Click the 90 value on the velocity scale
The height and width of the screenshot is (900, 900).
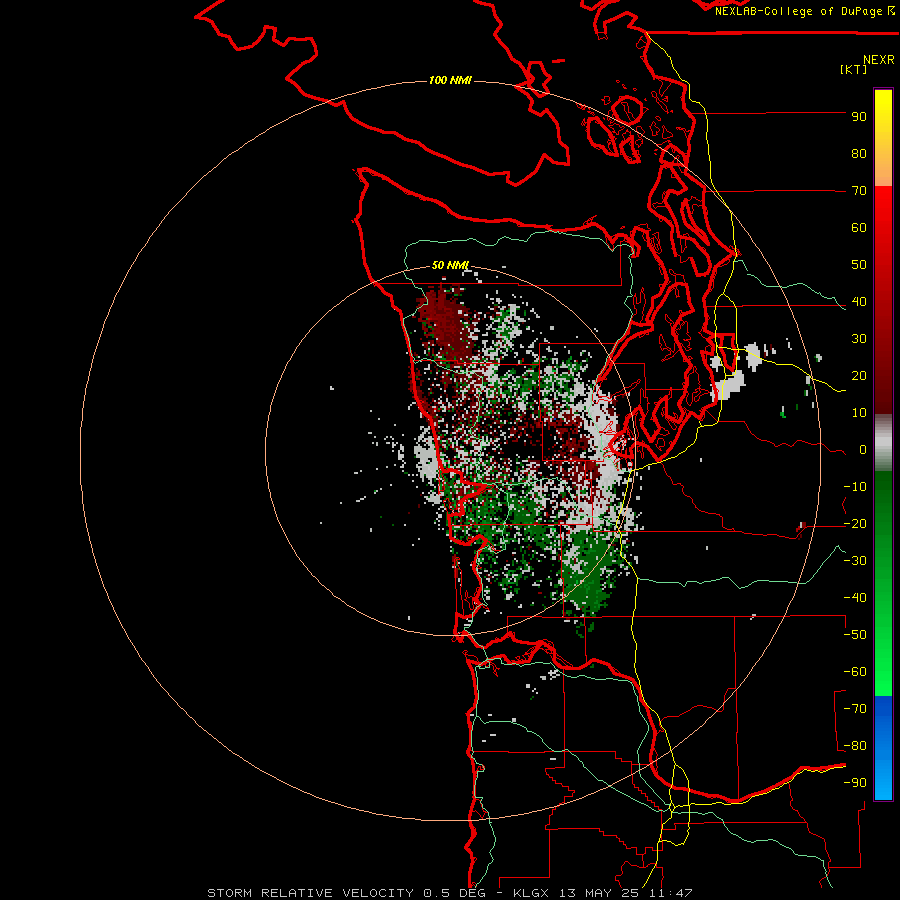[x=859, y=117]
